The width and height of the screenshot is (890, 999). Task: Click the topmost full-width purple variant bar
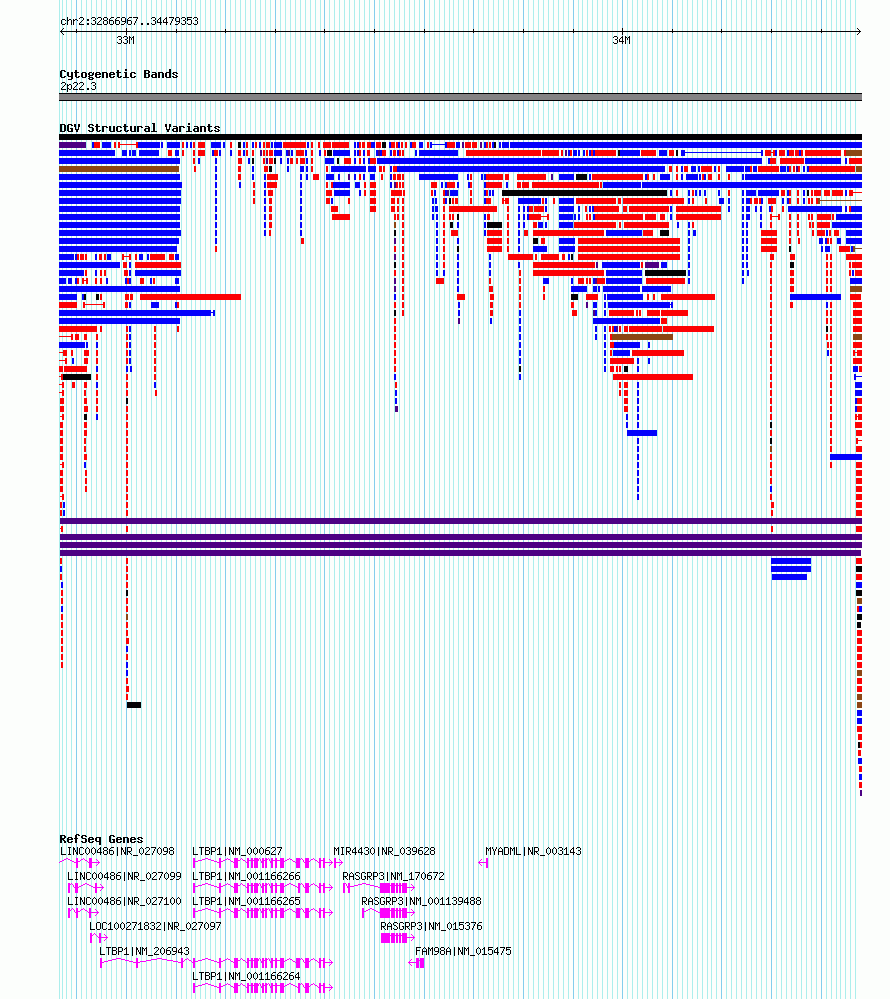[x=460, y=521]
